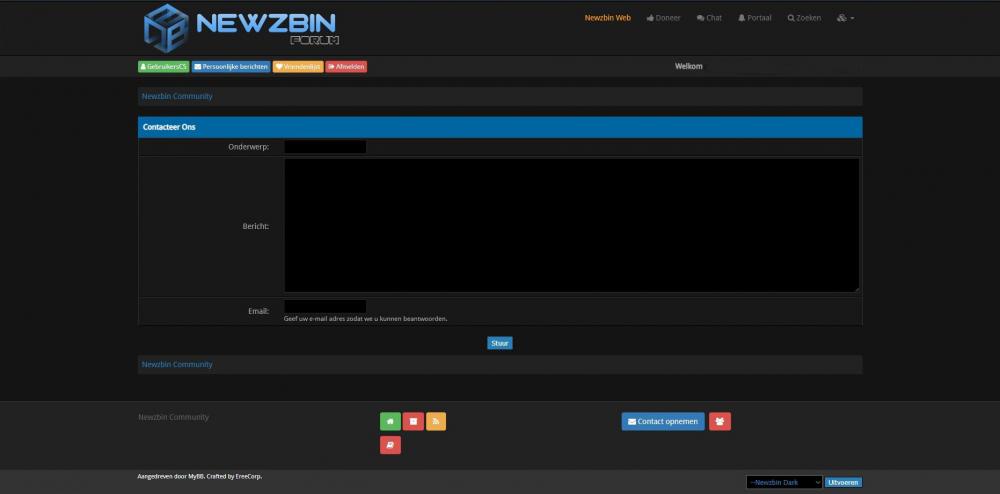Open Persoonlijke berichten
This screenshot has height=494, width=1000.
(230, 67)
